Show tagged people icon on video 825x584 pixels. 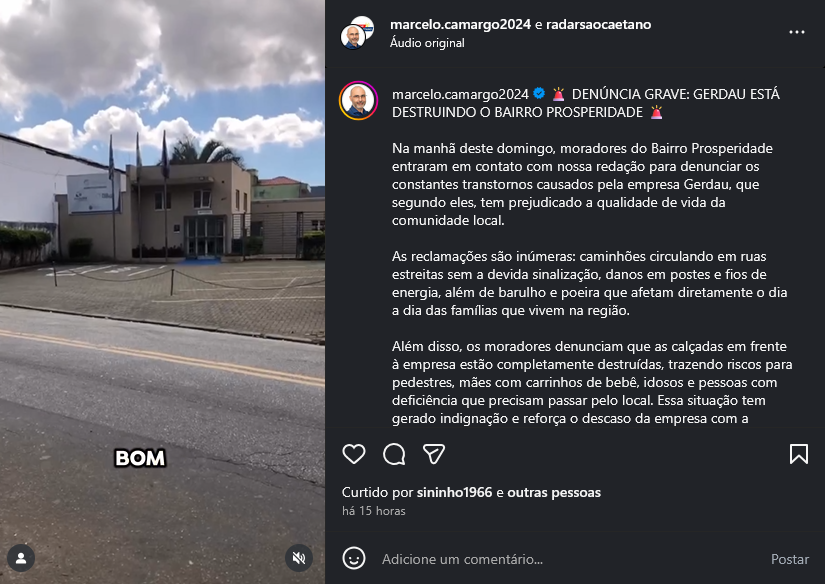(21, 558)
